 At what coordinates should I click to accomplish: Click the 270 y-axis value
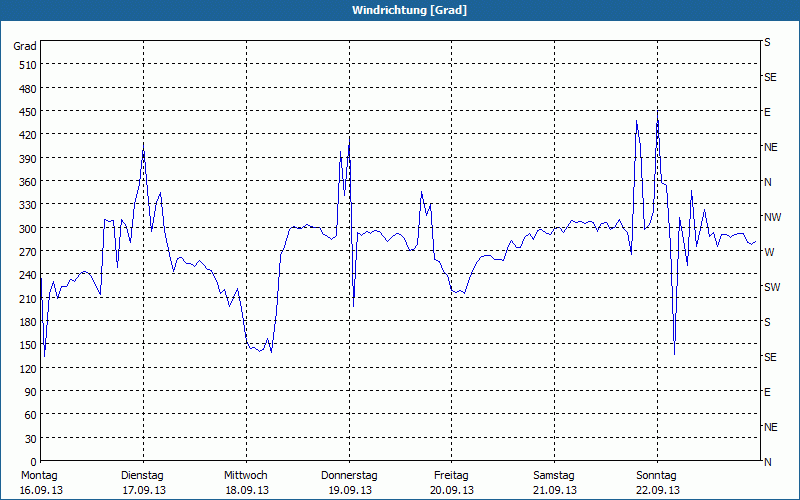[x=28, y=252]
